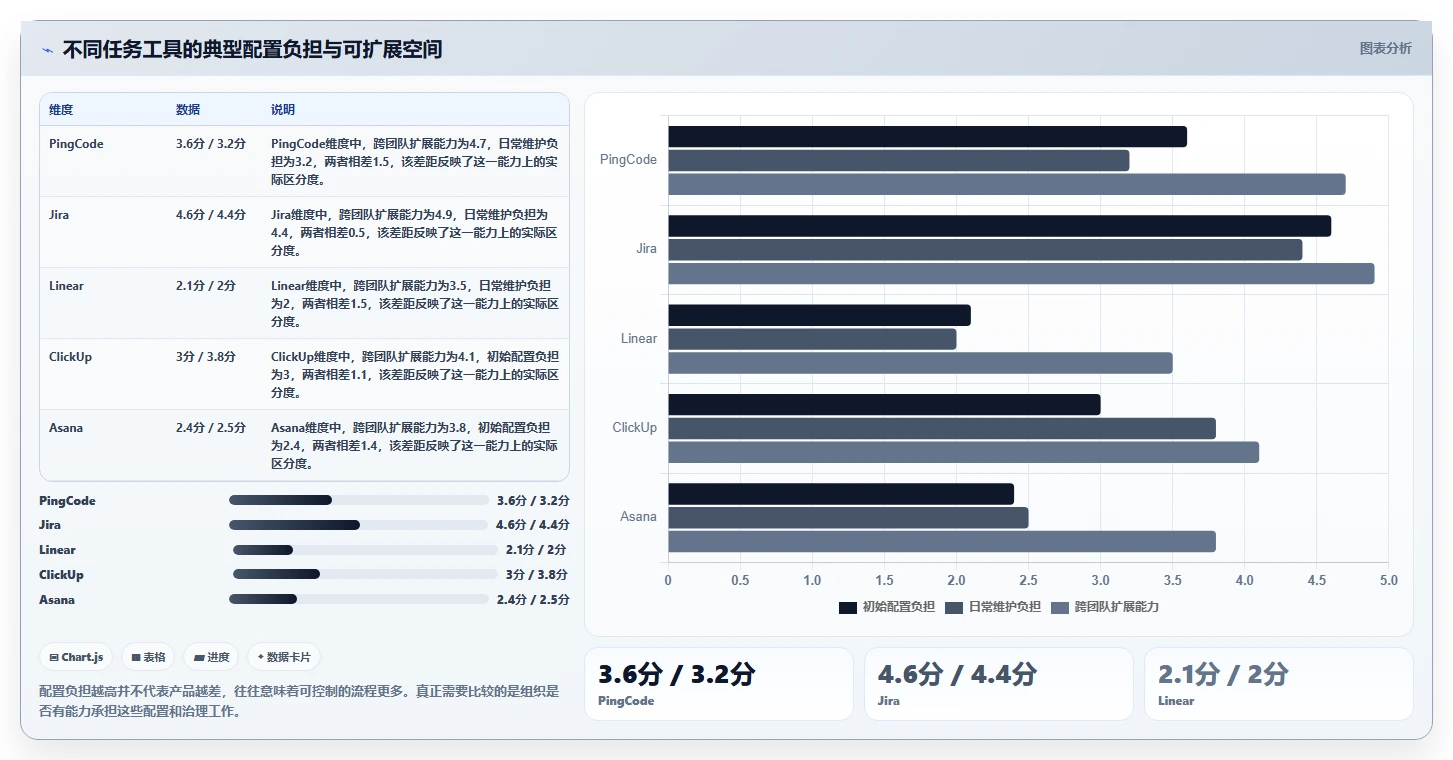Click the ClickUp description text in the table

414,375
